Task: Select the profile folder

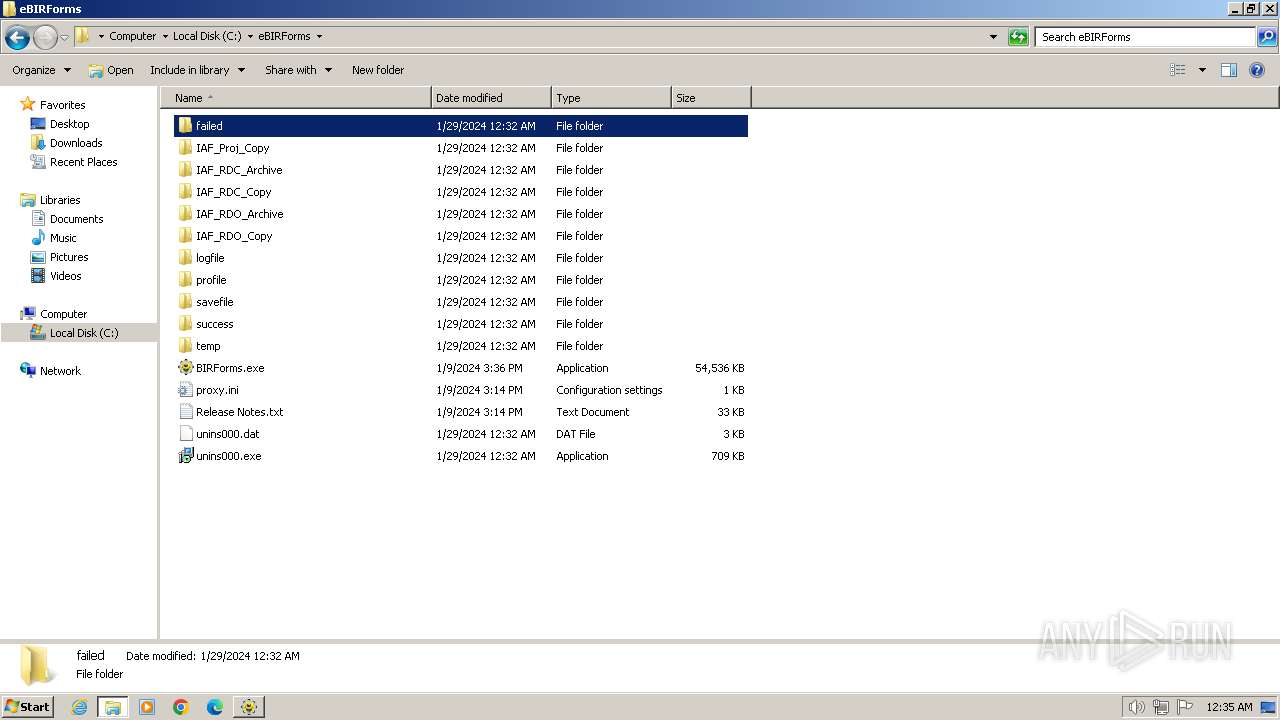Action: (x=460, y=280)
